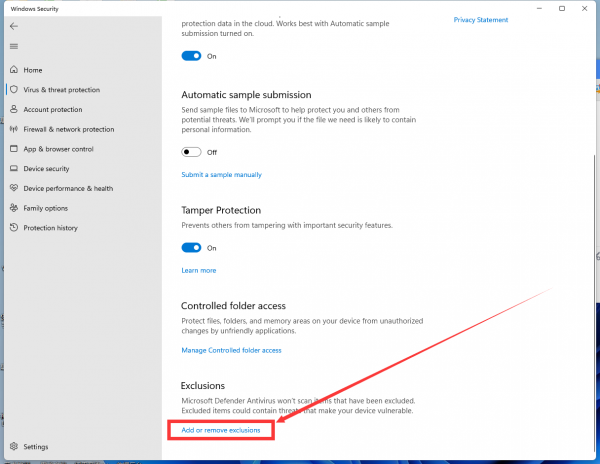The height and width of the screenshot is (464, 600).
Task: Close the Windows Security window
Action: pyautogui.click(x=584, y=8)
